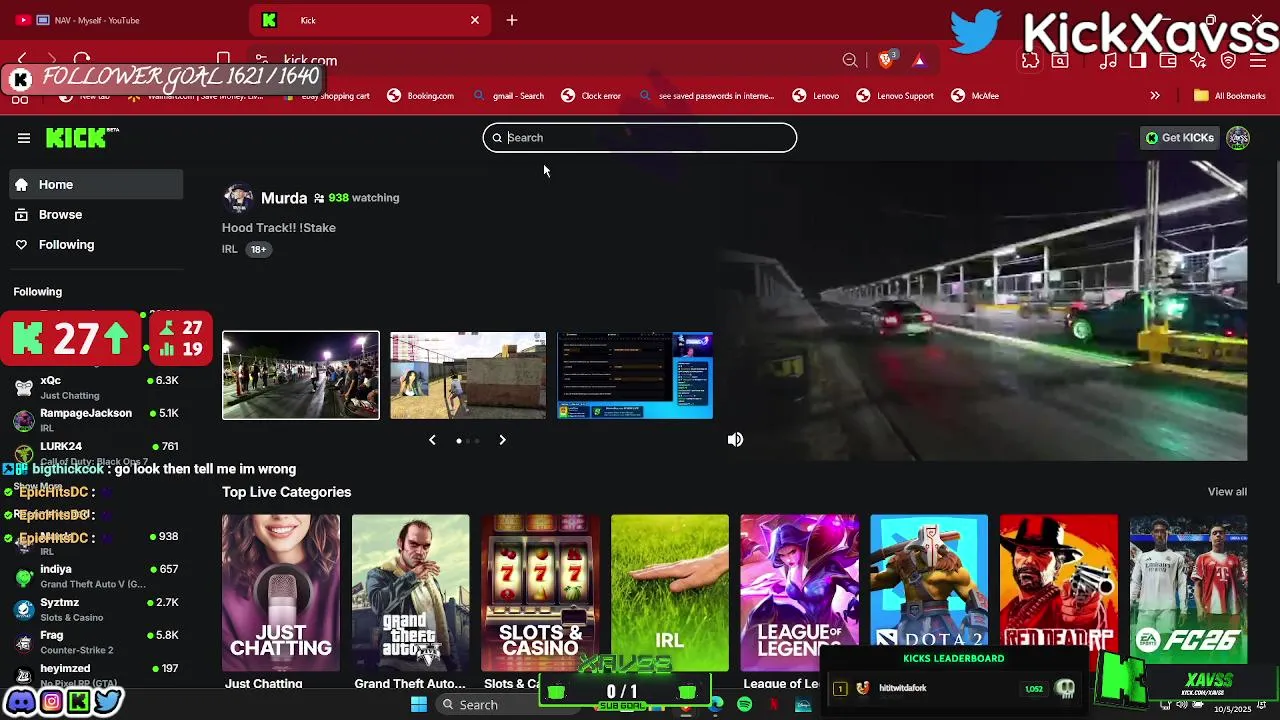This screenshot has height=720, width=1280.
Task: Open the Slots & Casino category card
Action: (x=540, y=592)
